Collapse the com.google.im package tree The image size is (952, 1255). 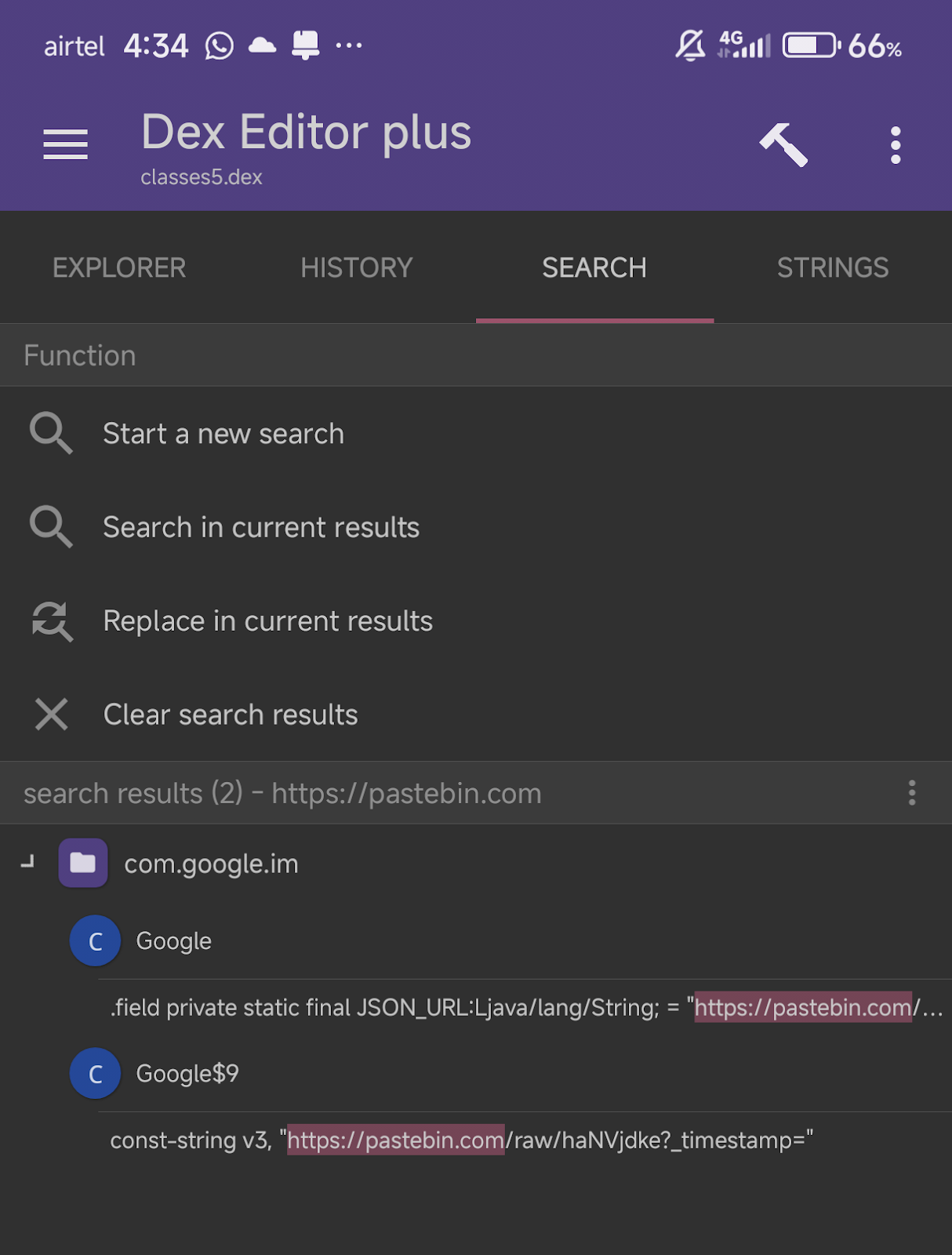(x=28, y=863)
